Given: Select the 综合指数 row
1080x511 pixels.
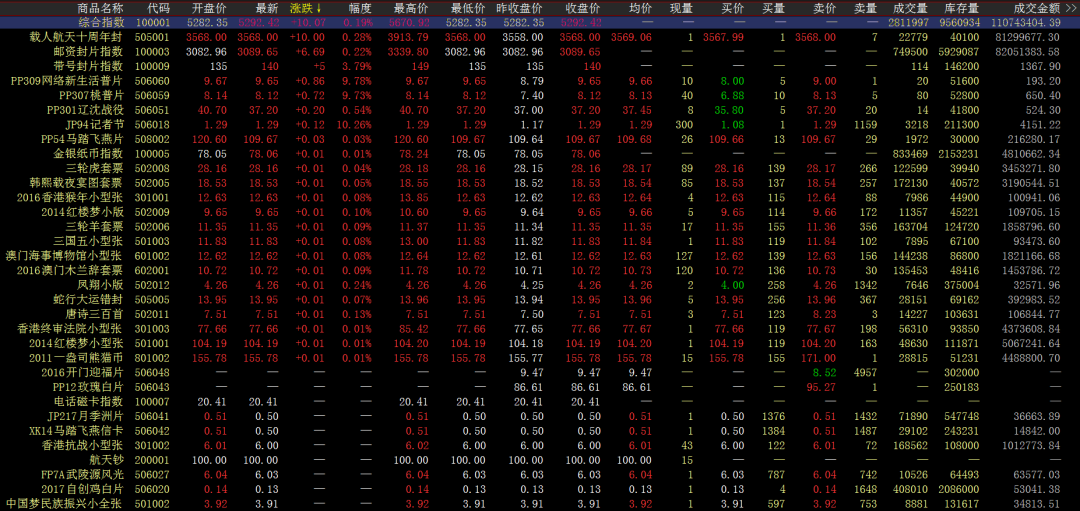Looking at the screenshot, I should (540, 23).
